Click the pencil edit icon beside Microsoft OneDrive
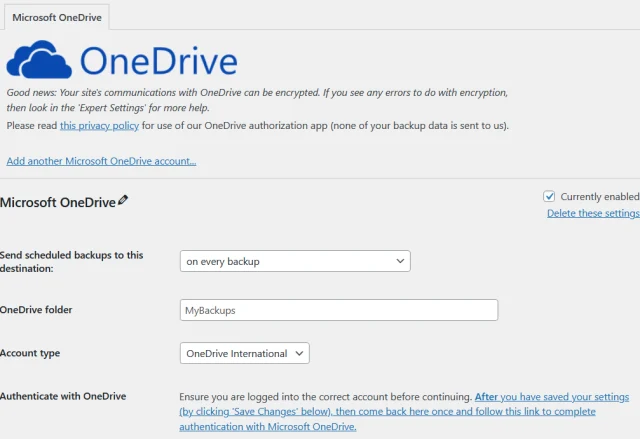 123,201
